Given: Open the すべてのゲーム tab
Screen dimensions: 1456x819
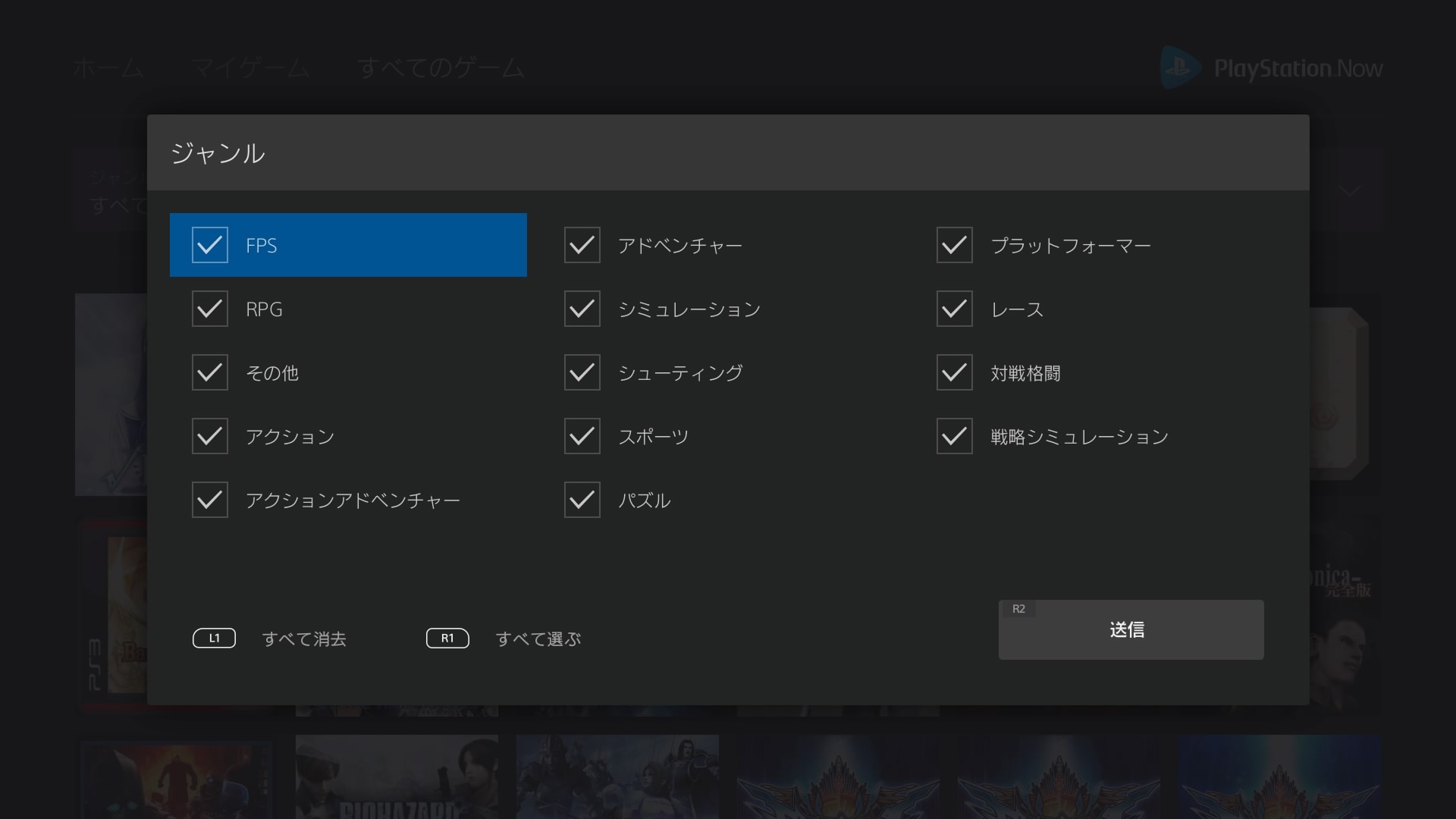Looking at the screenshot, I should point(441,68).
